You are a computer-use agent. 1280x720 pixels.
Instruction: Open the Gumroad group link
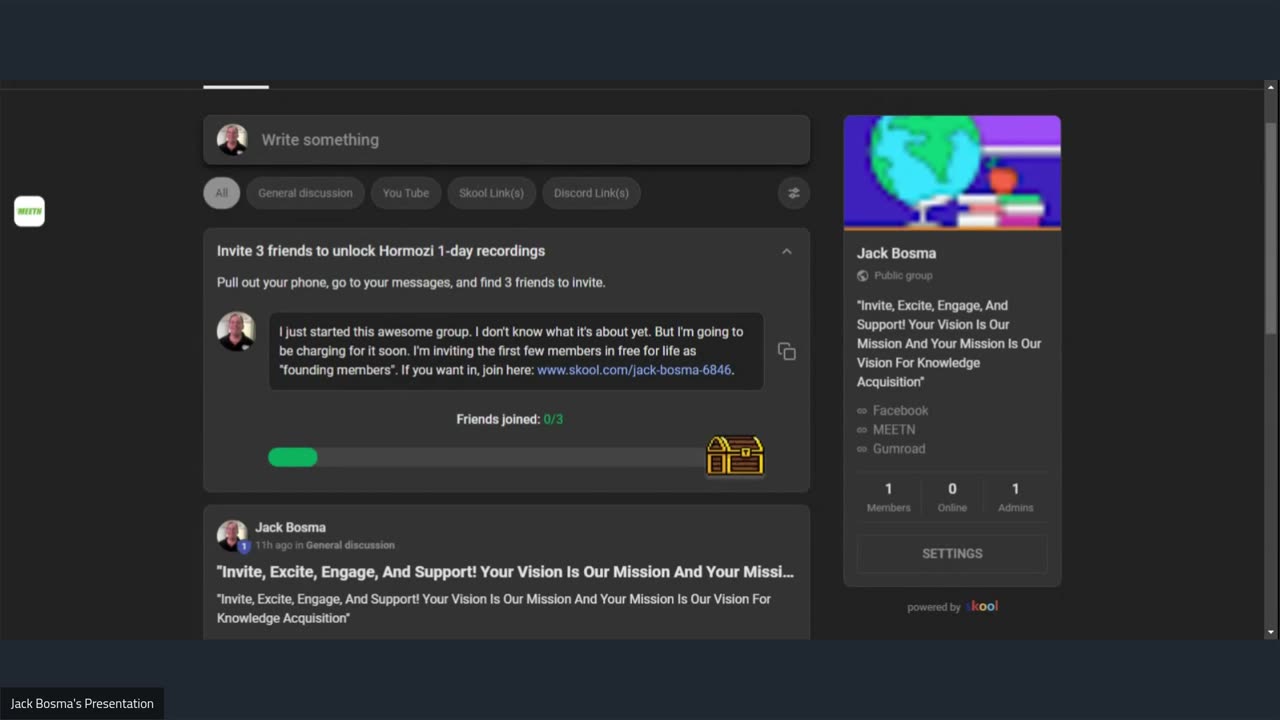click(899, 449)
